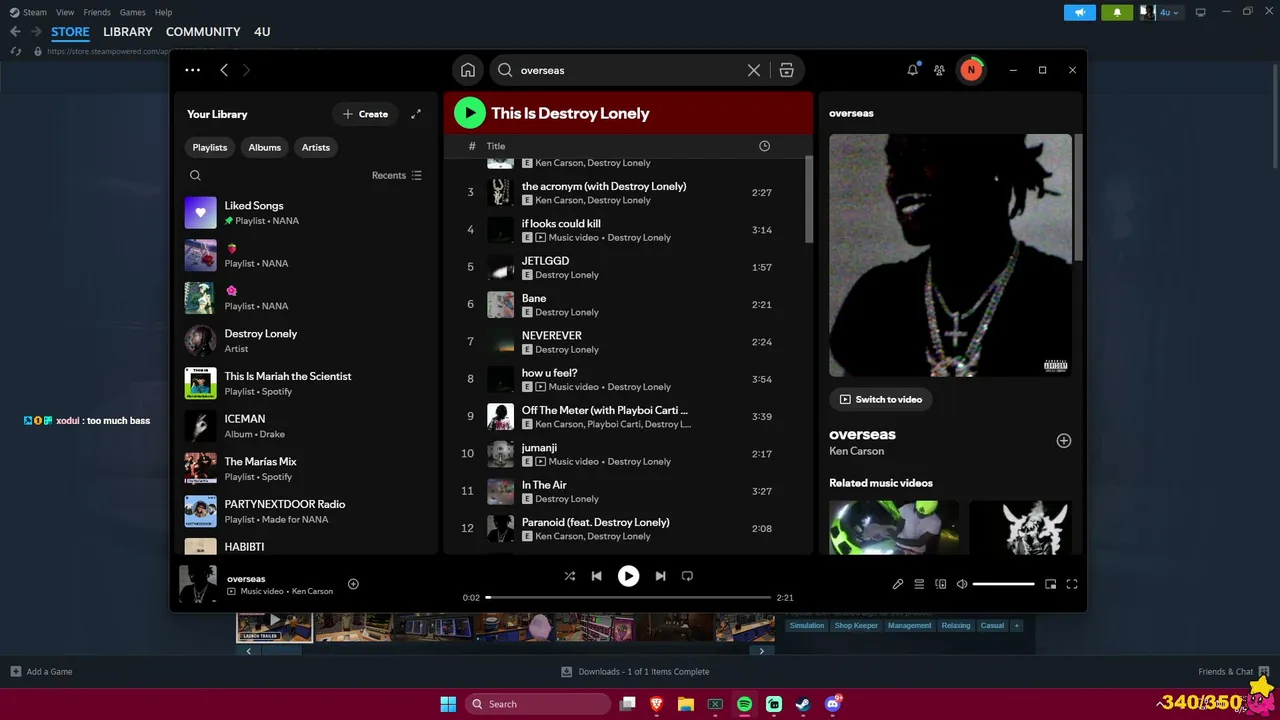Play This Is Destroy Lonely playlist
The image size is (1280, 720).
point(470,113)
